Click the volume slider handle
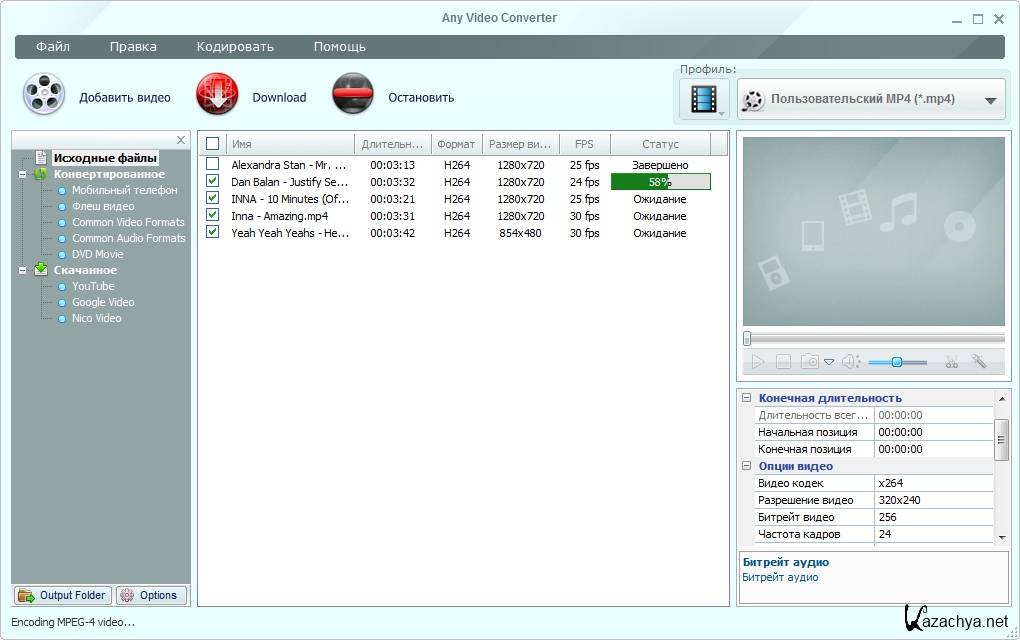The image size is (1020, 640). pos(897,362)
